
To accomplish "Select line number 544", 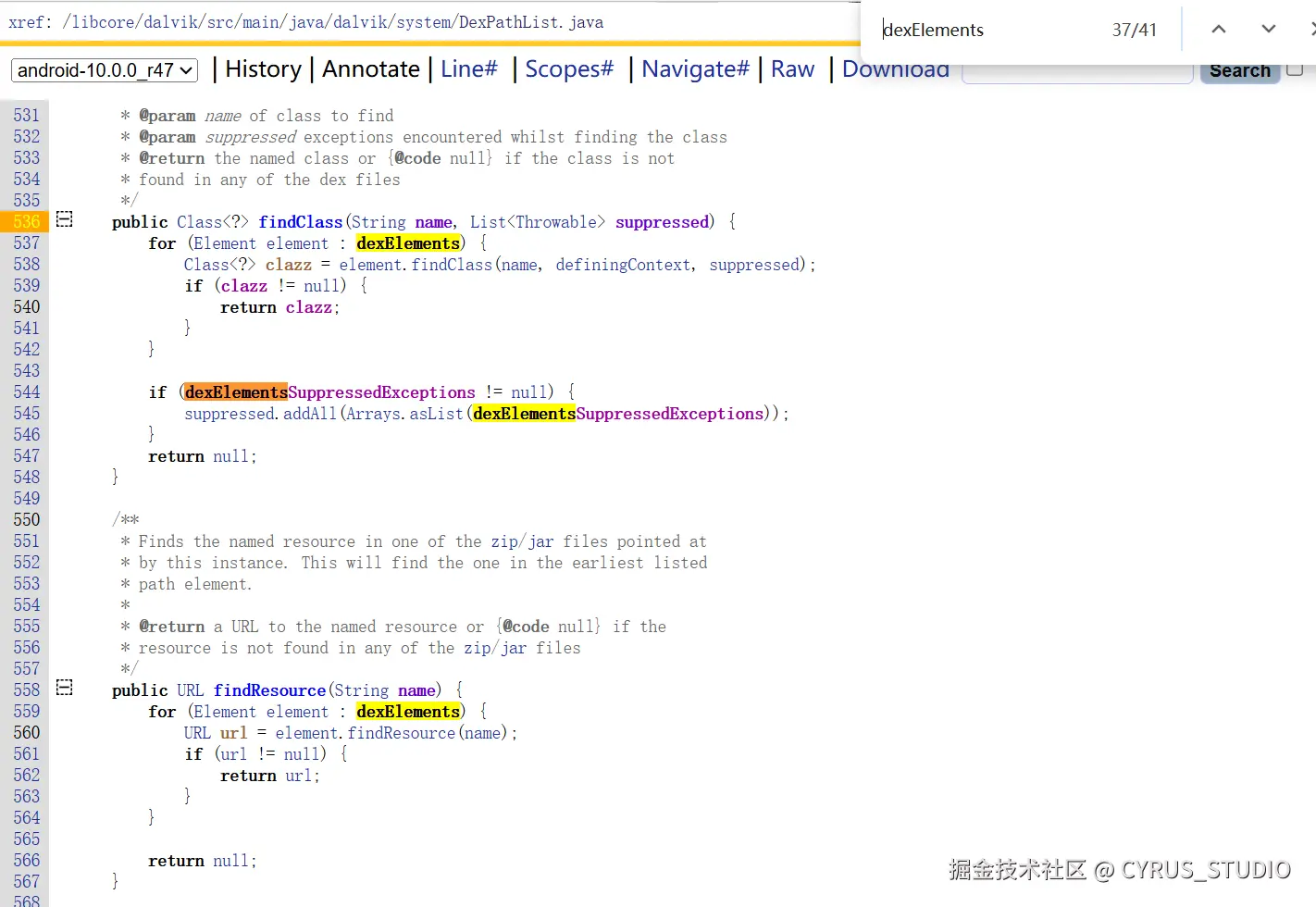I will (x=26, y=391).
